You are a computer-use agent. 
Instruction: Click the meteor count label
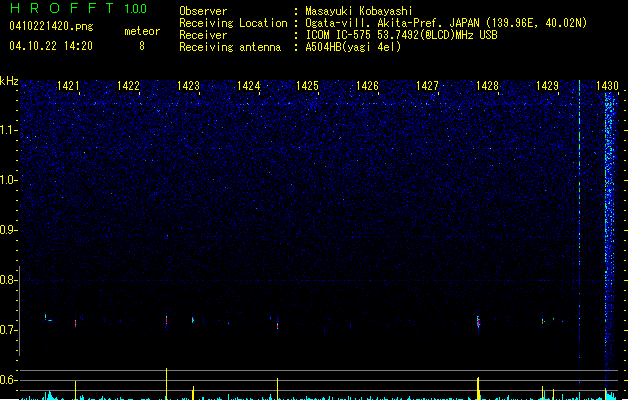click(142, 31)
